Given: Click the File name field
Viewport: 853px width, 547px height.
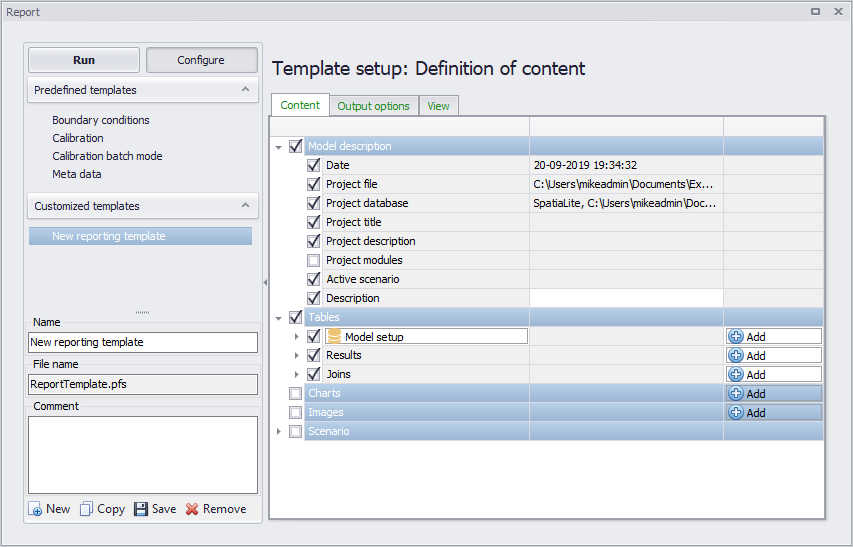Looking at the screenshot, I should pos(143,384).
